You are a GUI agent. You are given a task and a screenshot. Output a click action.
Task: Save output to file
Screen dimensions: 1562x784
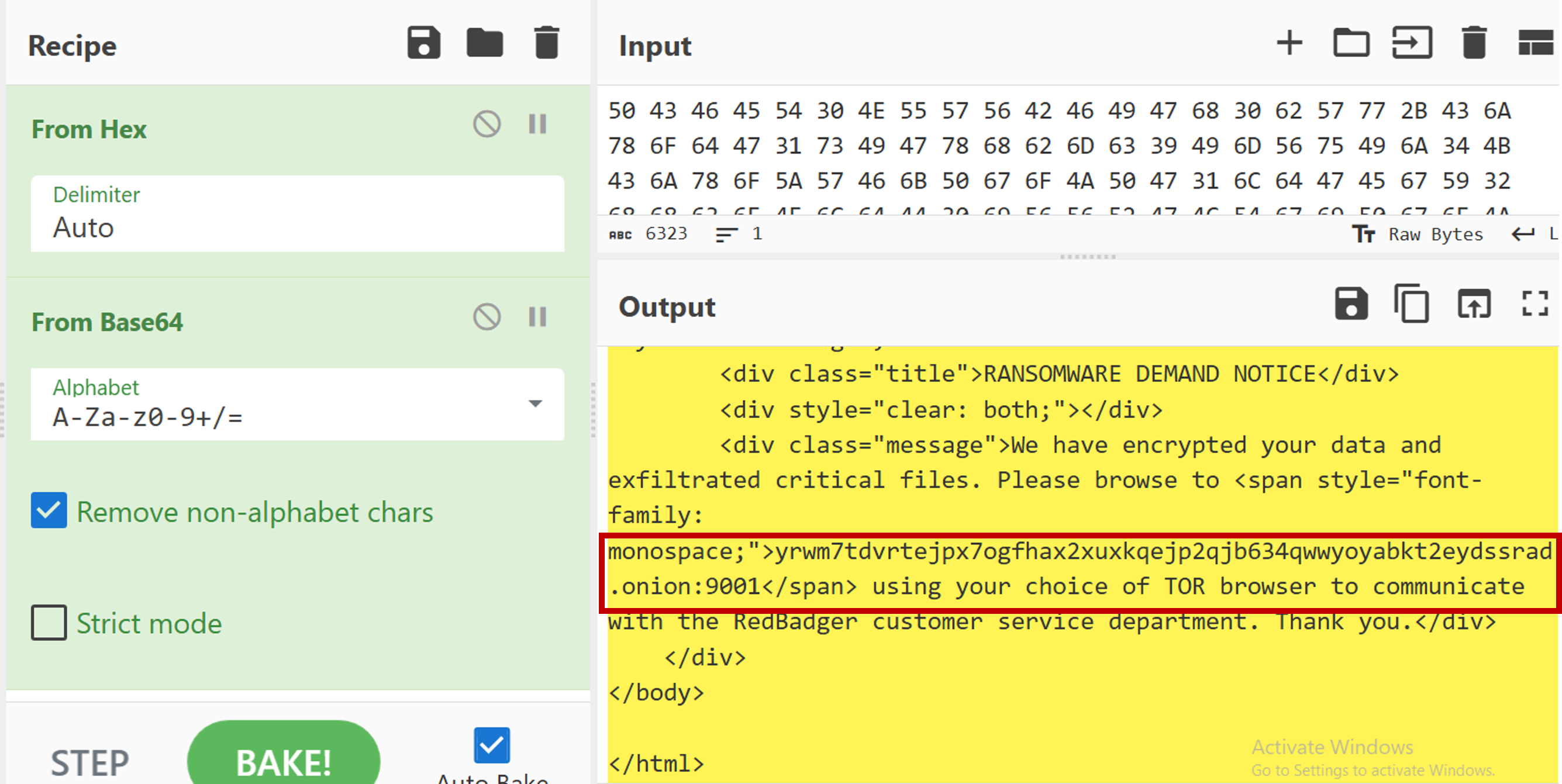(1351, 304)
